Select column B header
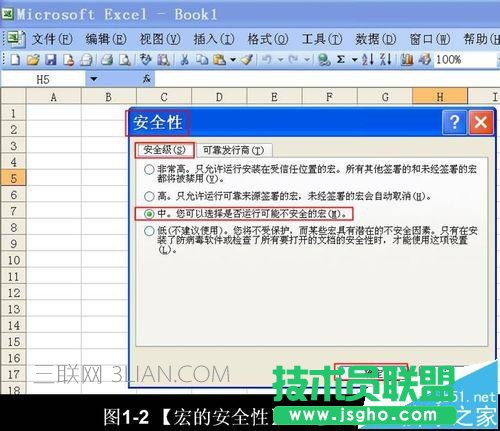This screenshot has width=500, height=431. (x=108, y=97)
